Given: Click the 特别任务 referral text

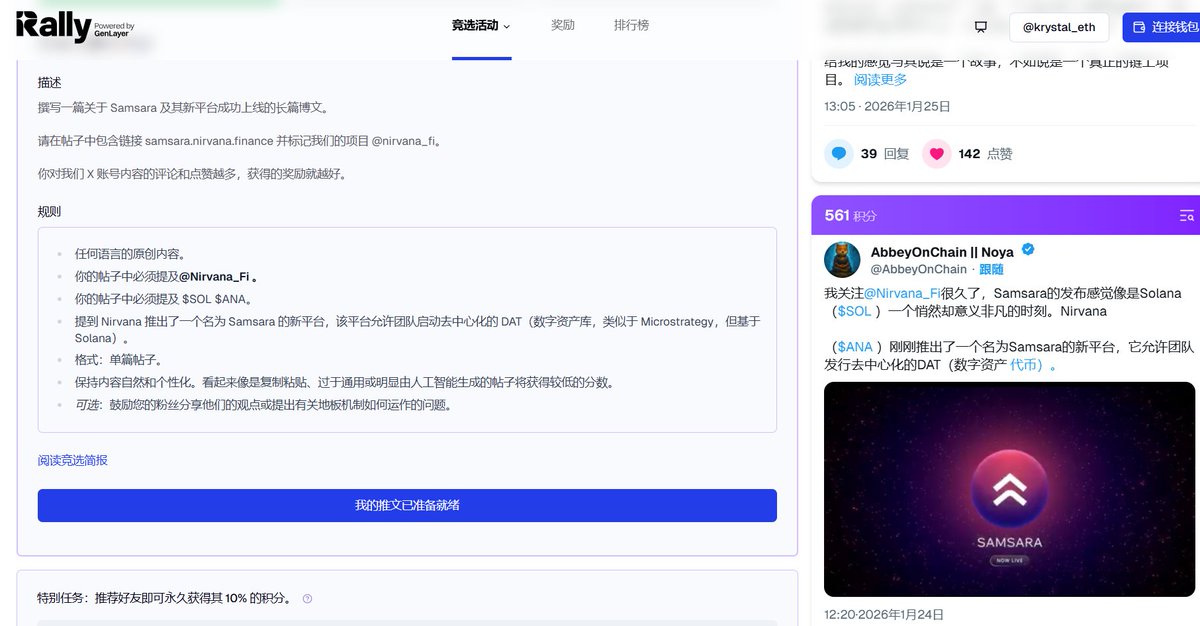Looking at the screenshot, I should [x=167, y=599].
